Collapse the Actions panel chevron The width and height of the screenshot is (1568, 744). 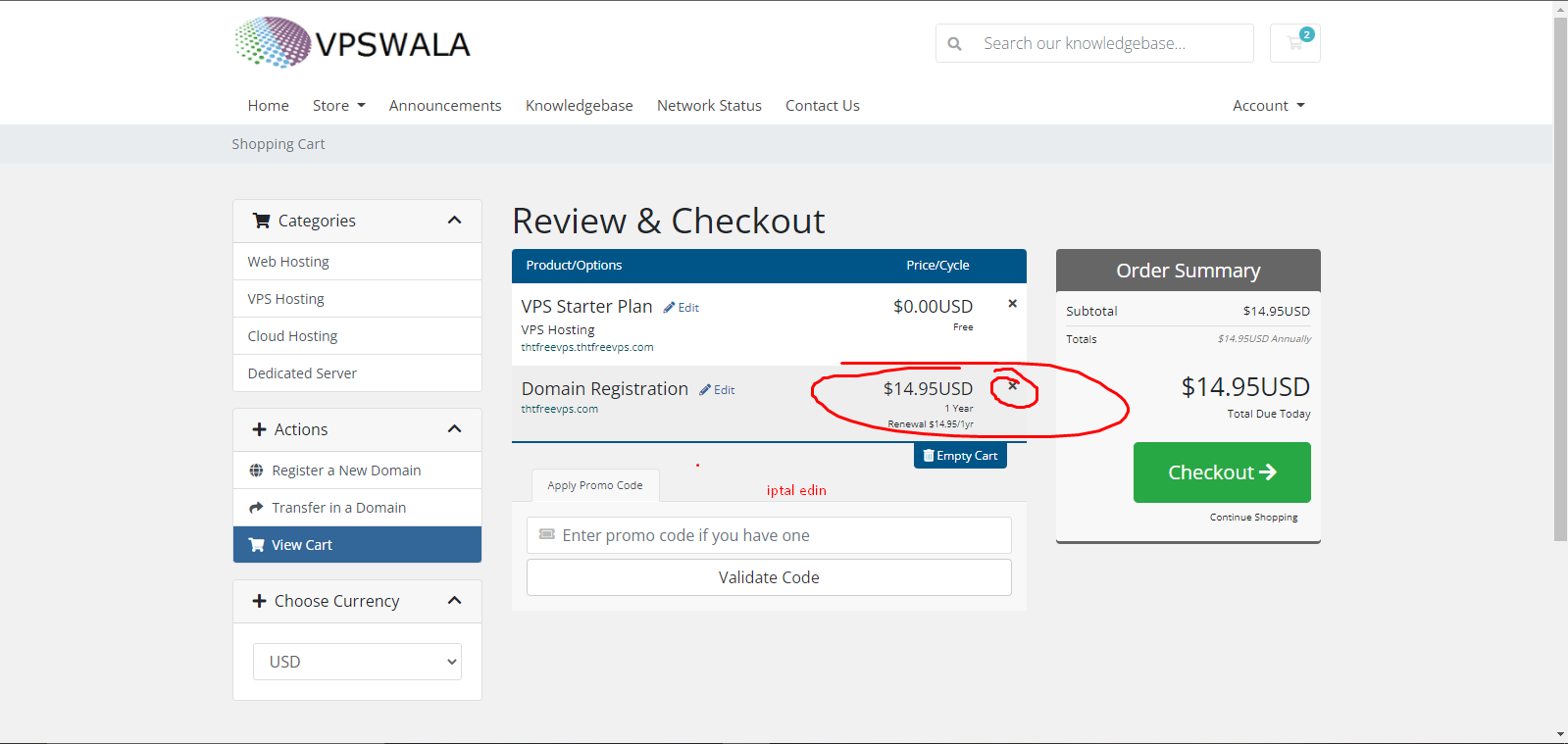point(454,429)
